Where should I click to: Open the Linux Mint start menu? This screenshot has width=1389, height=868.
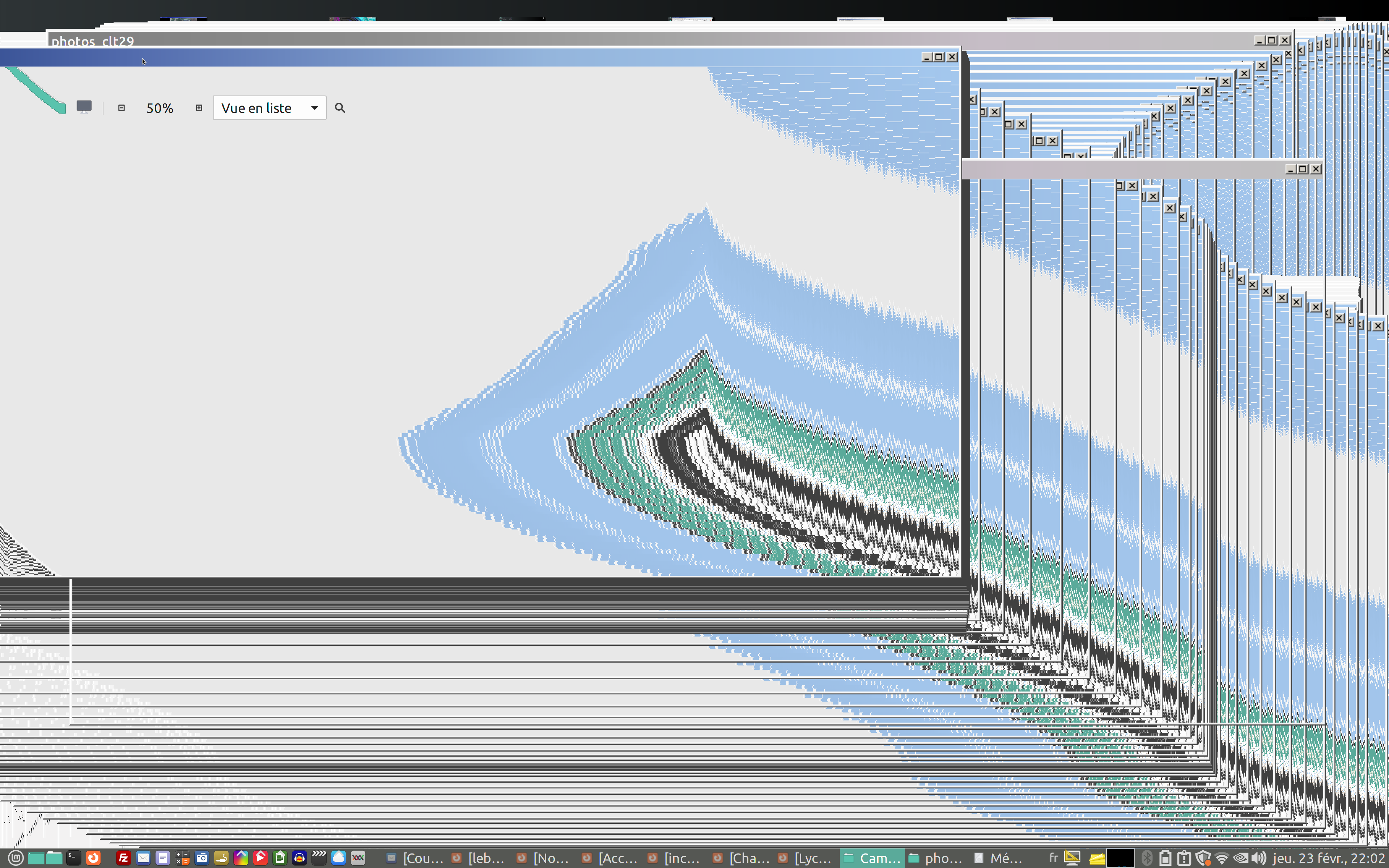[x=16, y=858]
